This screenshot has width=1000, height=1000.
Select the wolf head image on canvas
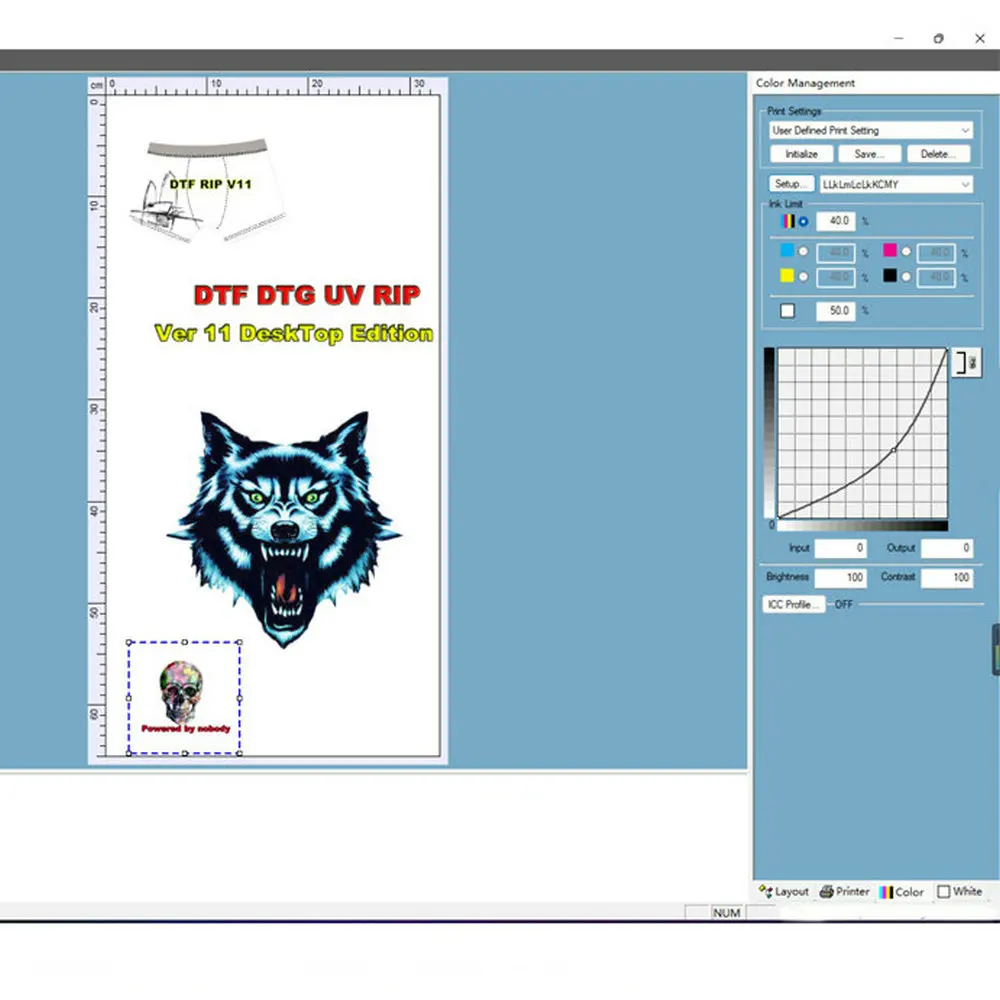[x=284, y=529]
